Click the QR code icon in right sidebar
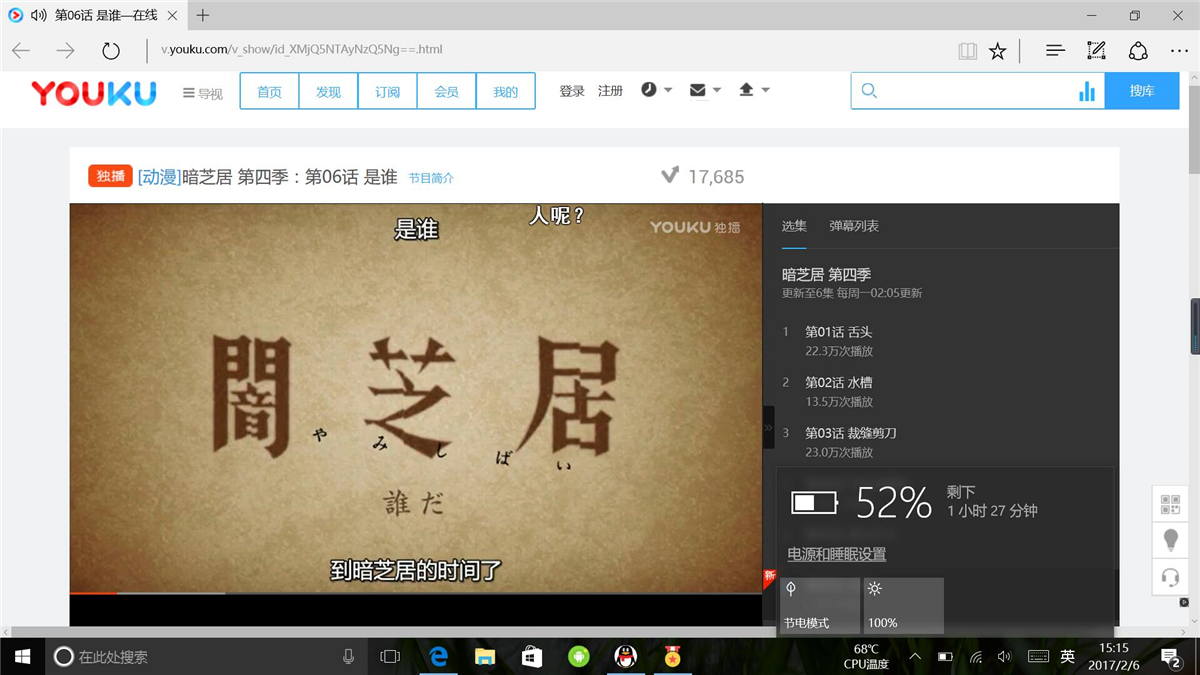The height and width of the screenshot is (675, 1200). click(x=1170, y=503)
